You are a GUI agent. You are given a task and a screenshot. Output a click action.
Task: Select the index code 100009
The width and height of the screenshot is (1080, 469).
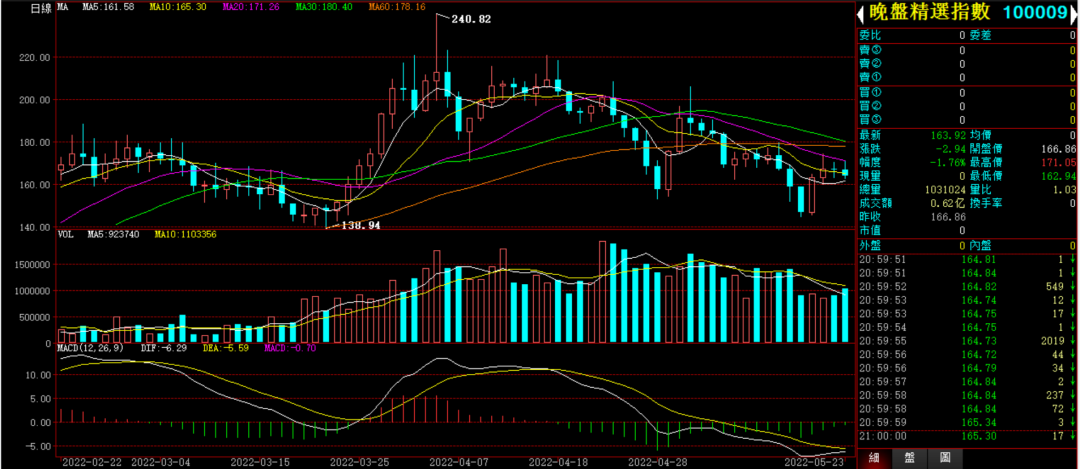1035,13
